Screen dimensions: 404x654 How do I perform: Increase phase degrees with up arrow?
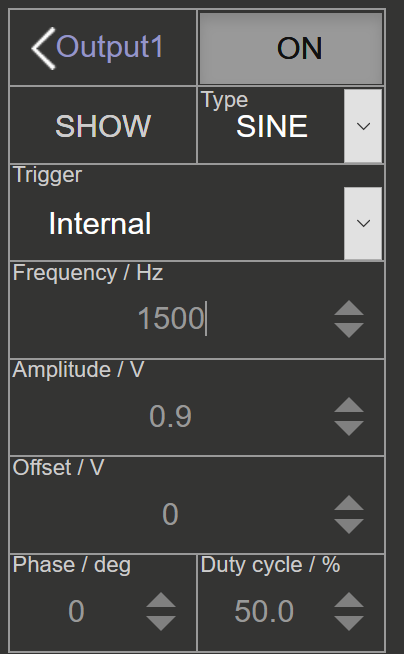[x=161, y=600]
